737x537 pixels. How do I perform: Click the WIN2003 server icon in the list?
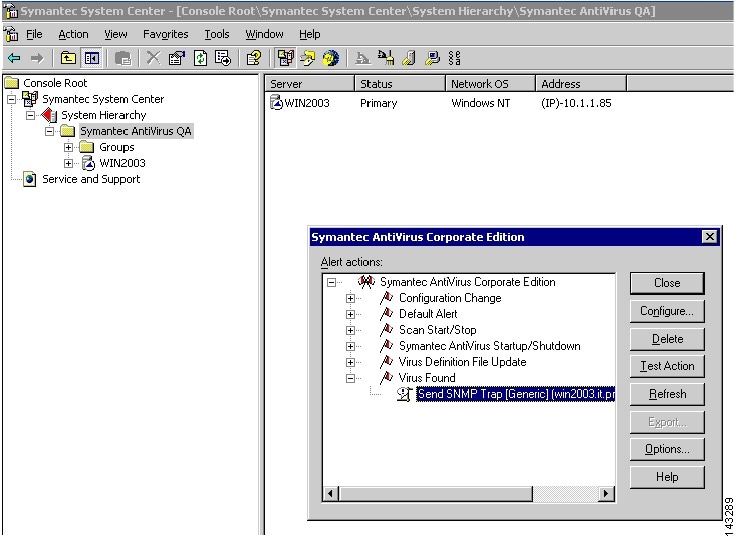[x=276, y=102]
